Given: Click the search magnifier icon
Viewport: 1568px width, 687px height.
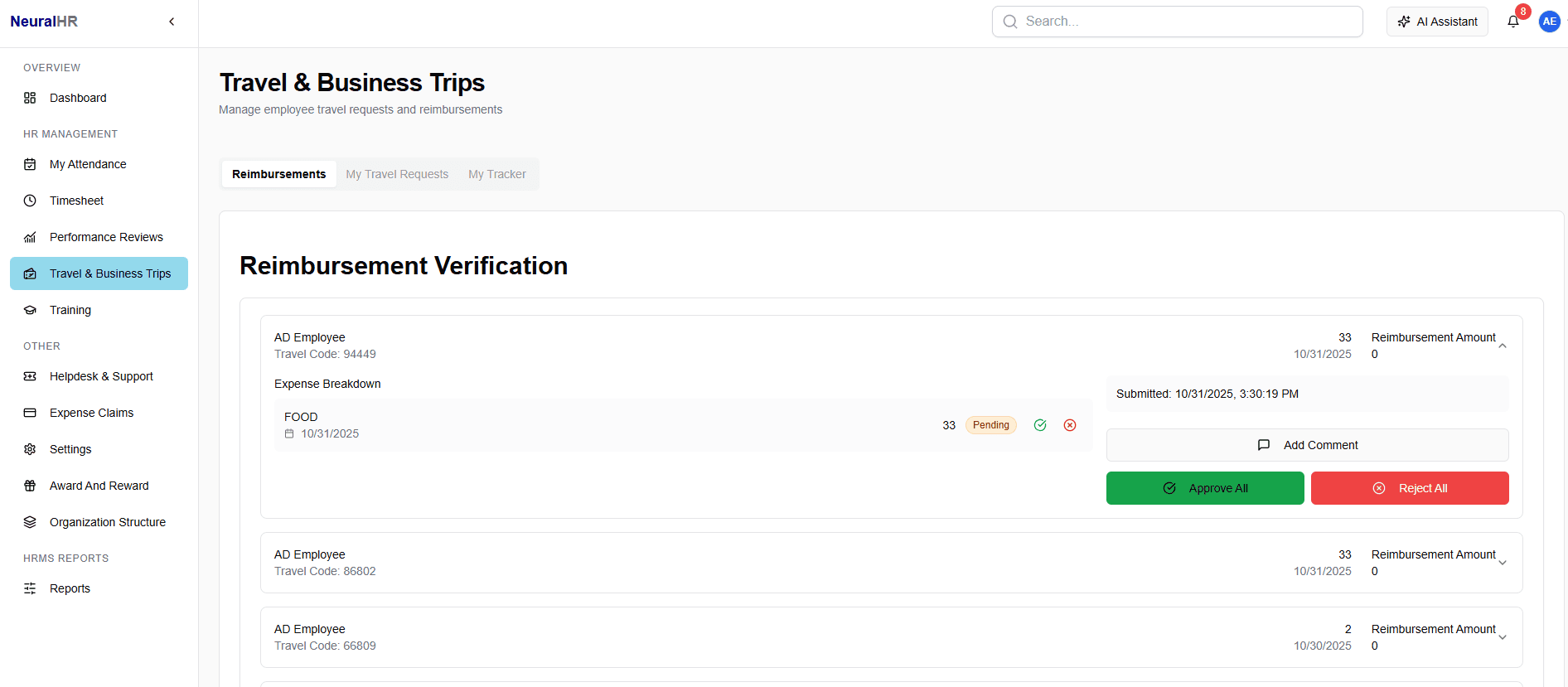Looking at the screenshot, I should (x=1010, y=22).
